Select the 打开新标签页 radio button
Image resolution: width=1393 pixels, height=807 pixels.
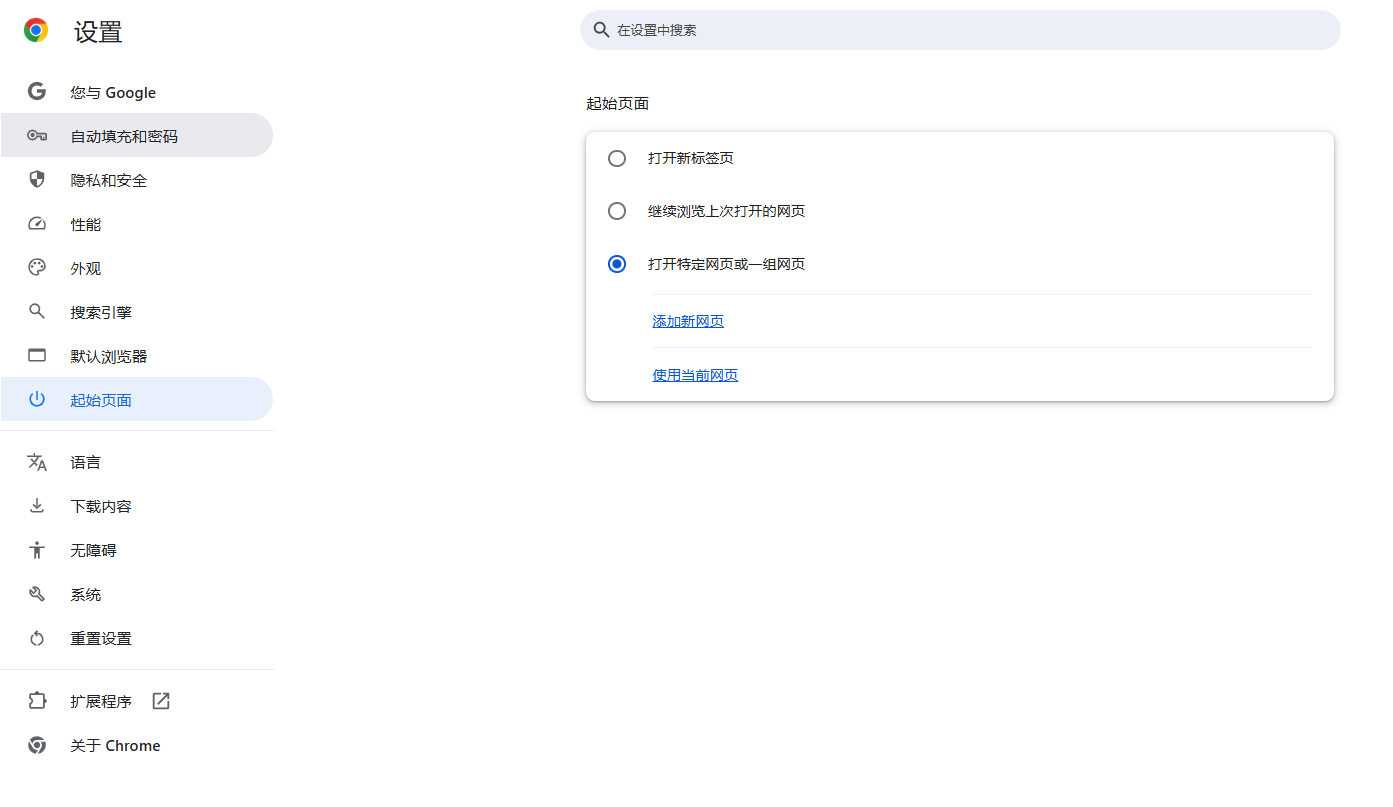point(617,158)
